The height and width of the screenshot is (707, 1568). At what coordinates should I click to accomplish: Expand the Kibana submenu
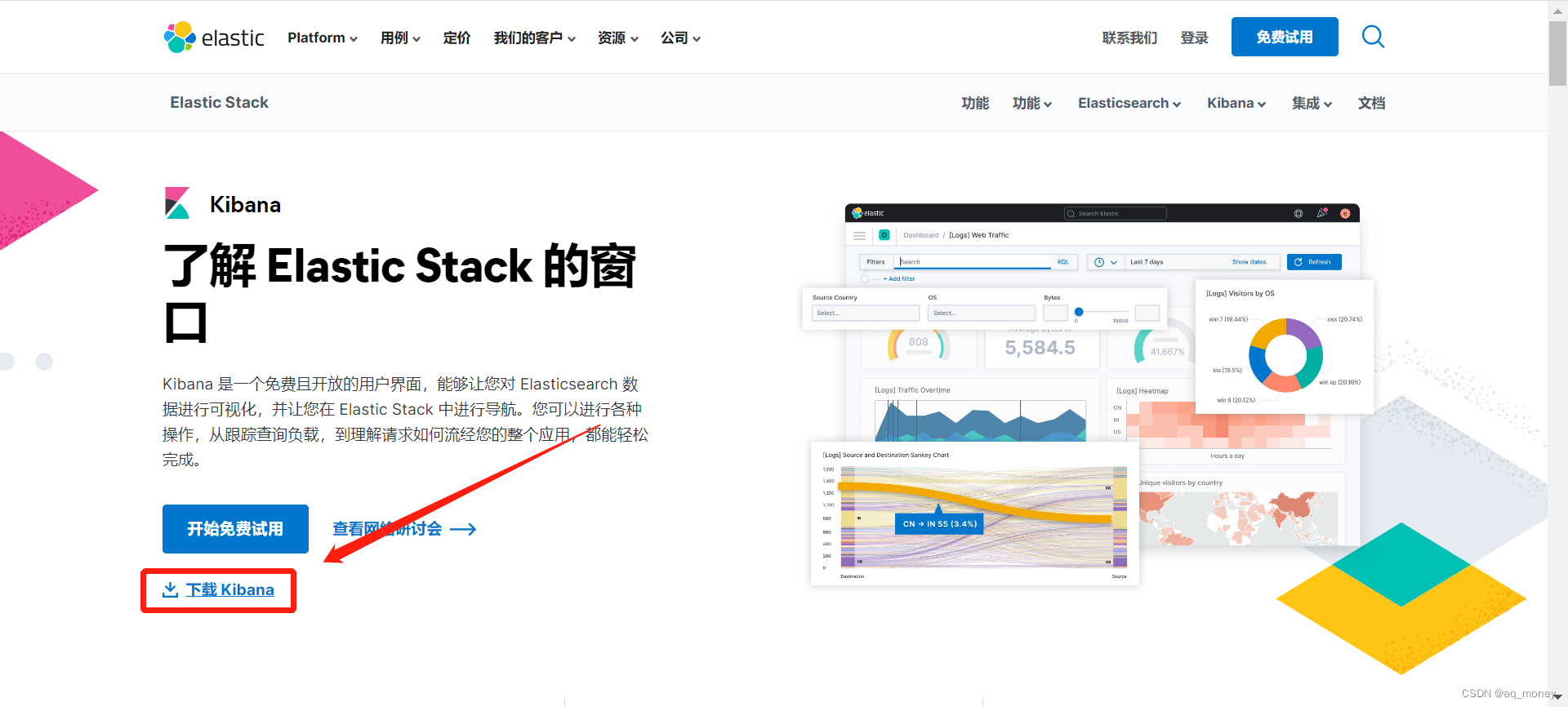coord(1236,103)
